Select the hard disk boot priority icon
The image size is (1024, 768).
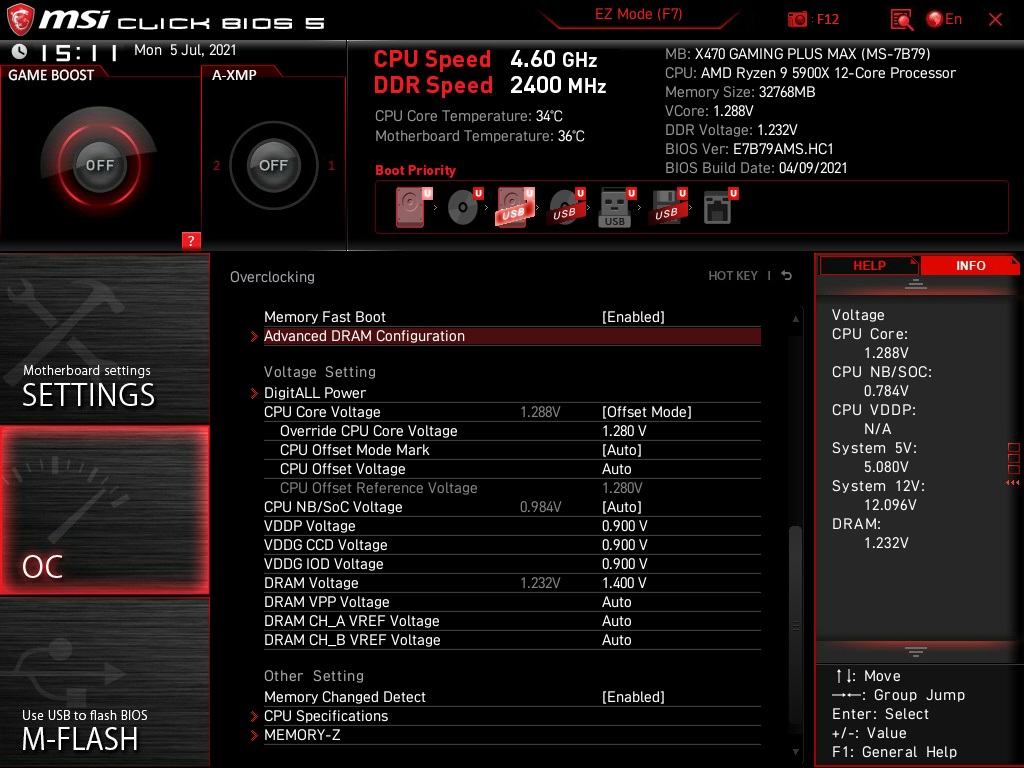413,207
